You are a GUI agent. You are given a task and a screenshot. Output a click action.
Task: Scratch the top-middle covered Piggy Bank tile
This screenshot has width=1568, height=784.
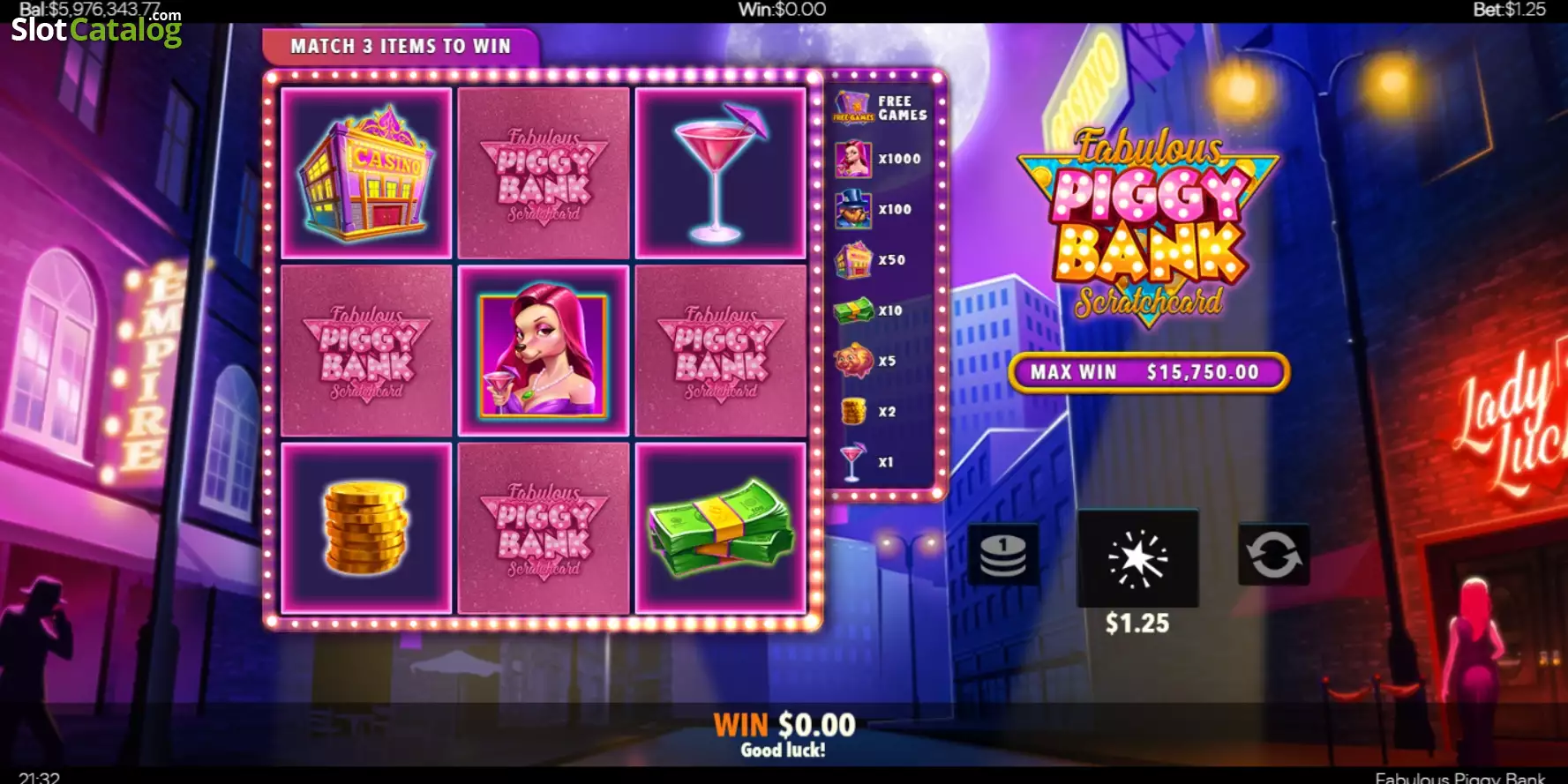[544, 173]
